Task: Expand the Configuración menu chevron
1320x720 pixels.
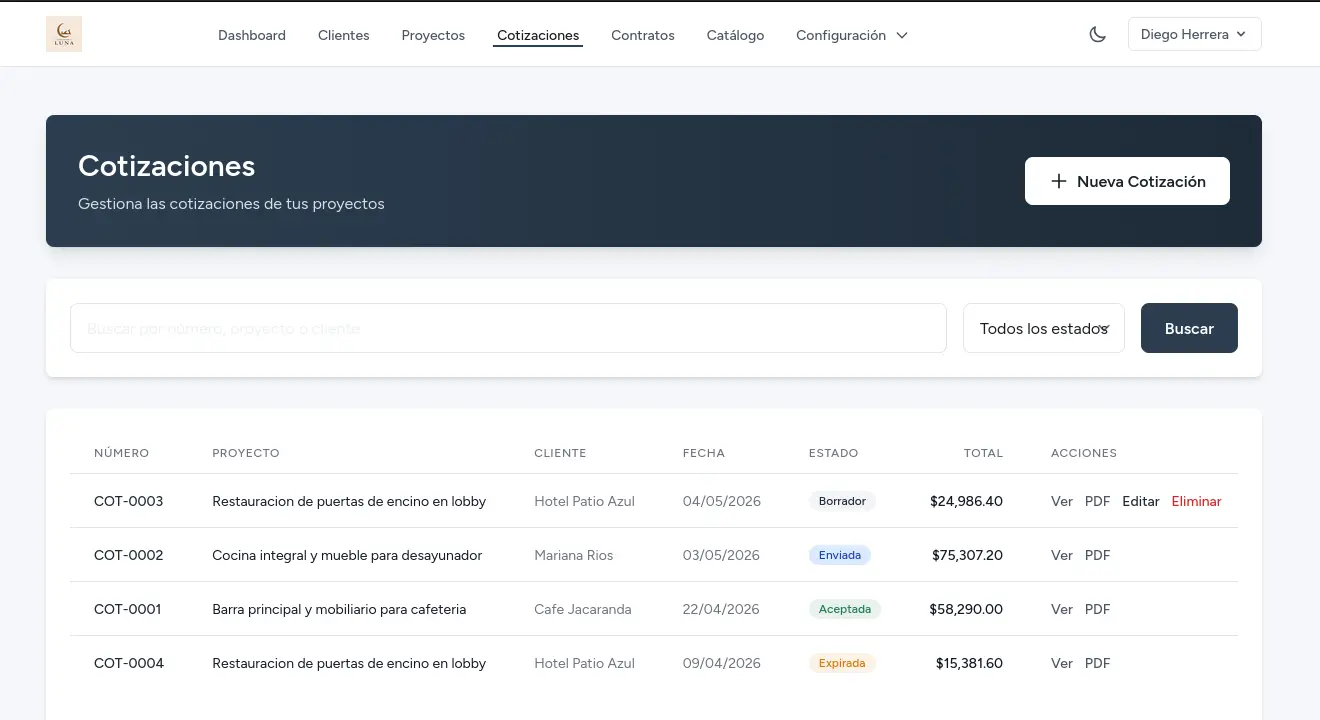Action: click(x=902, y=35)
